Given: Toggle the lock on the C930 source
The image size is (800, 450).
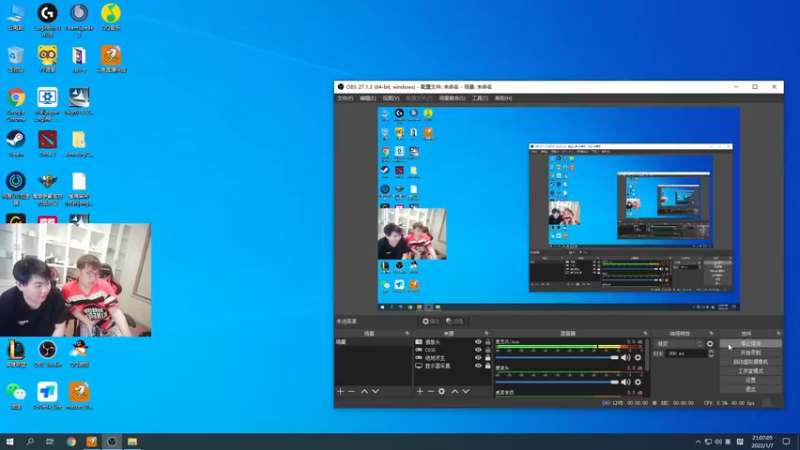Looking at the screenshot, I should (488, 350).
